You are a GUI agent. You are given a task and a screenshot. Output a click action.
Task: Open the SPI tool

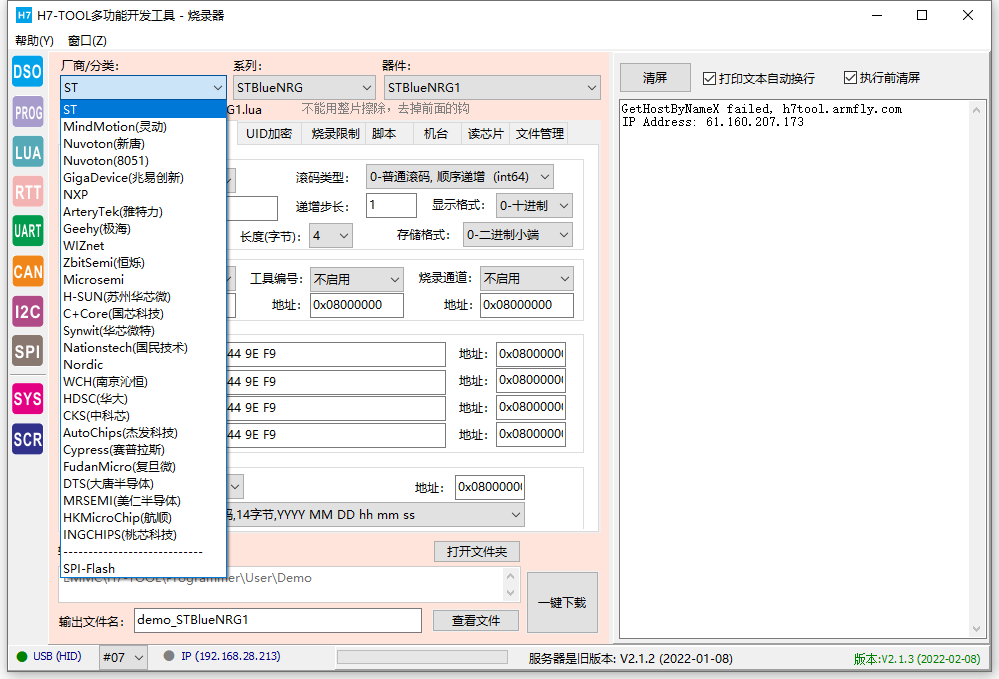(x=27, y=351)
